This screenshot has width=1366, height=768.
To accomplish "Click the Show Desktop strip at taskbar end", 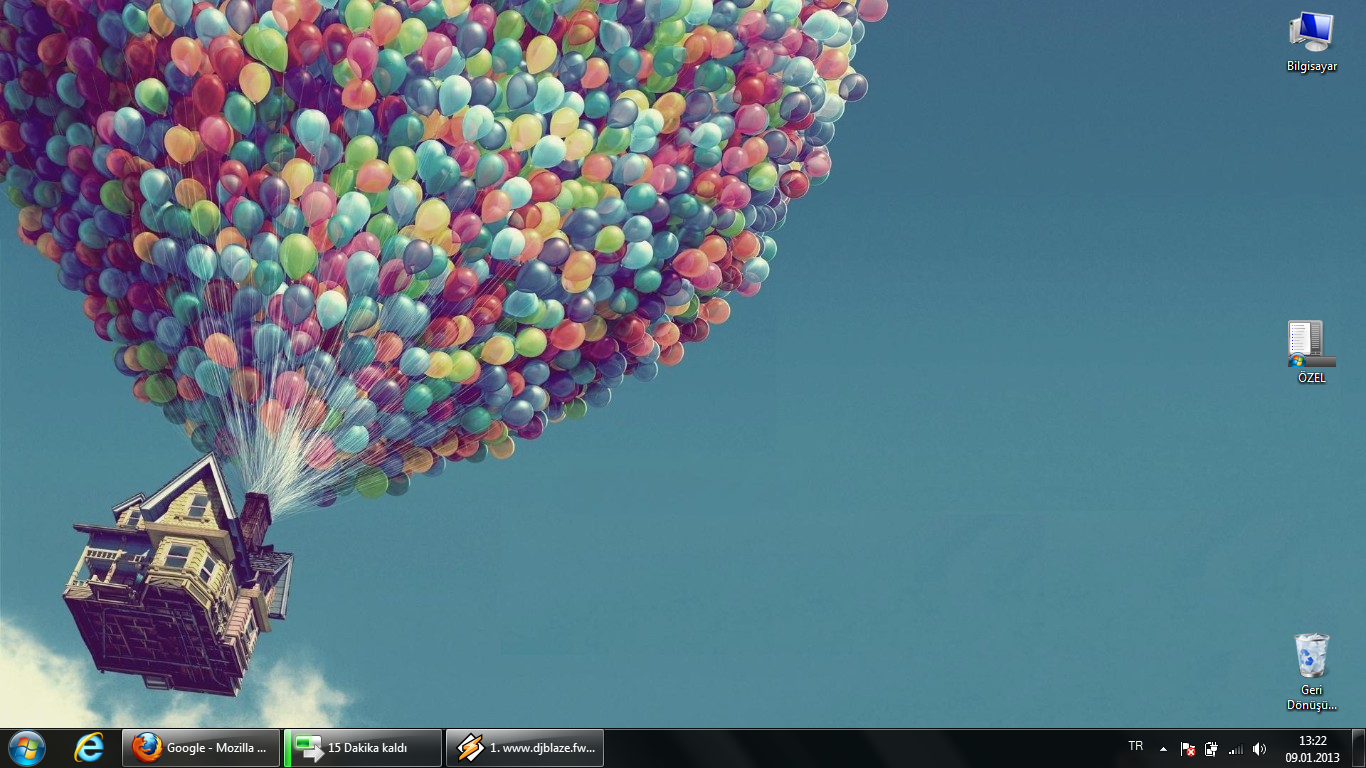I will tap(1358, 748).
